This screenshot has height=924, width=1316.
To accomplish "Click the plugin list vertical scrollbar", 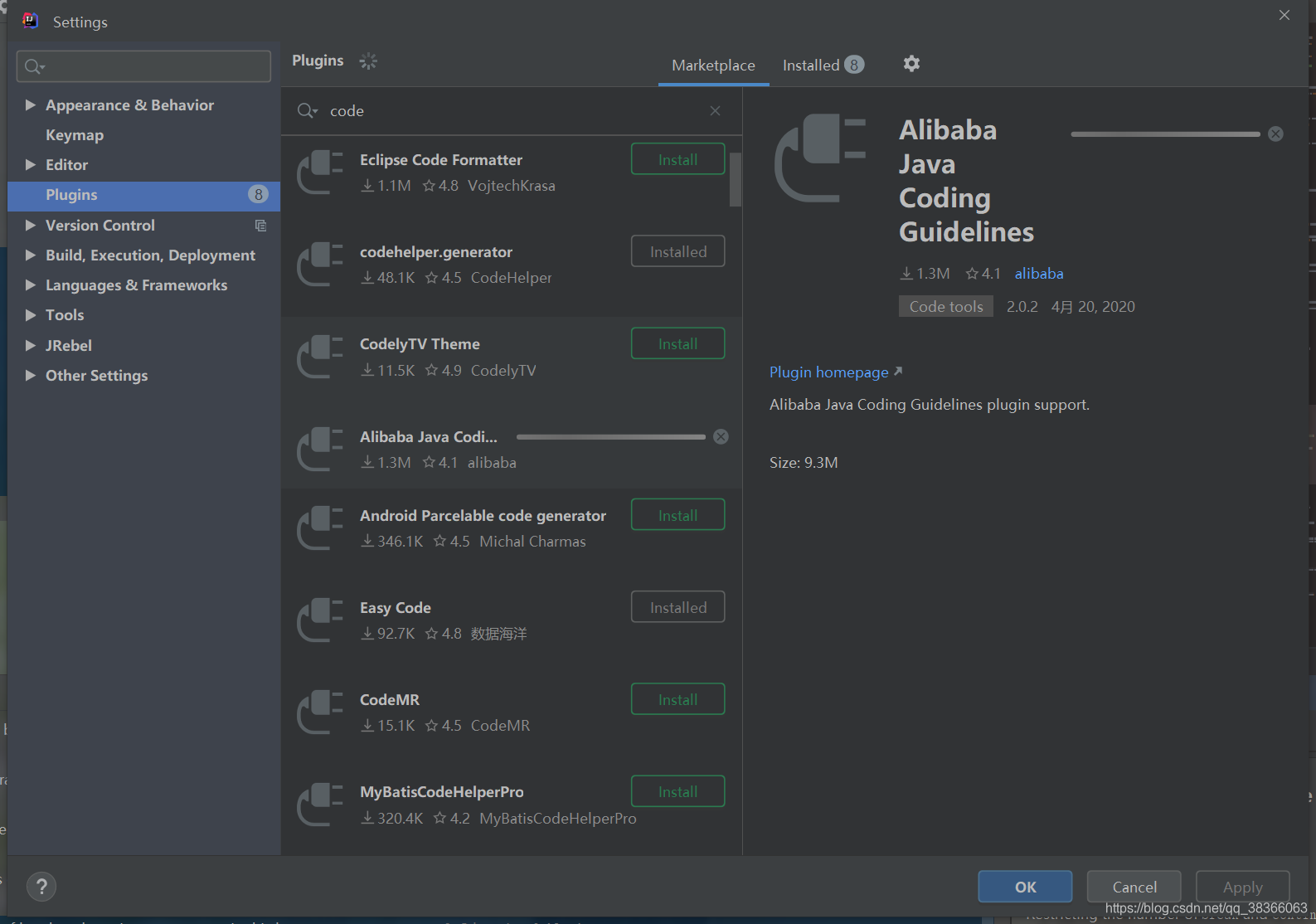I will (x=735, y=178).
